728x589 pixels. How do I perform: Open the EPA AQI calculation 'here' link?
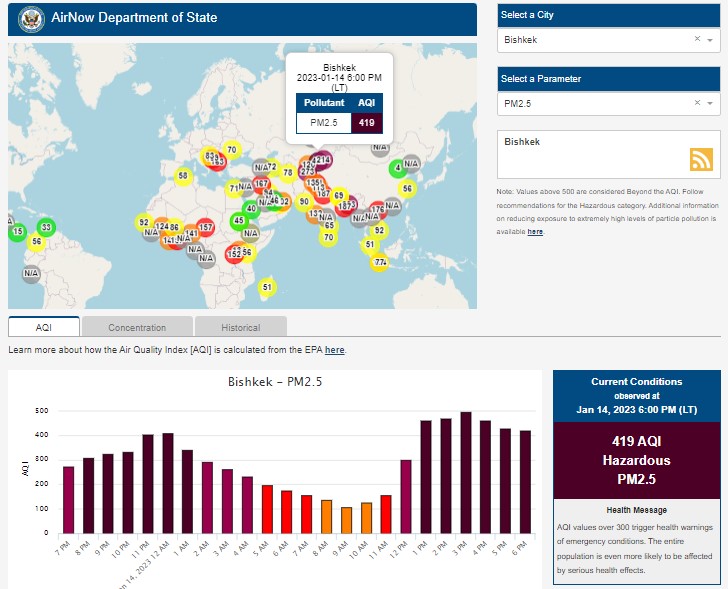click(334, 350)
